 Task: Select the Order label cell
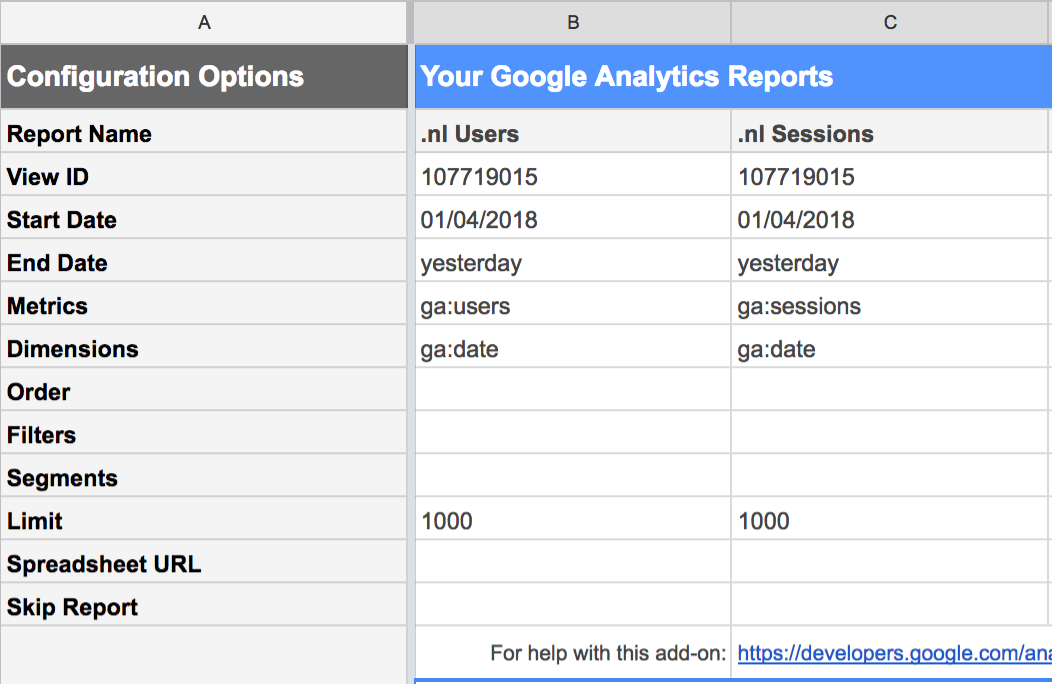pos(204,390)
